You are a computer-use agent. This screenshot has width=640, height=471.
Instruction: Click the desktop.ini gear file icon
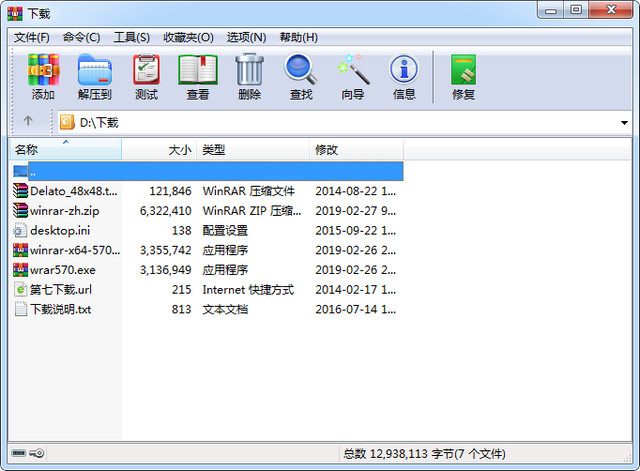click(x=20, y=230)
